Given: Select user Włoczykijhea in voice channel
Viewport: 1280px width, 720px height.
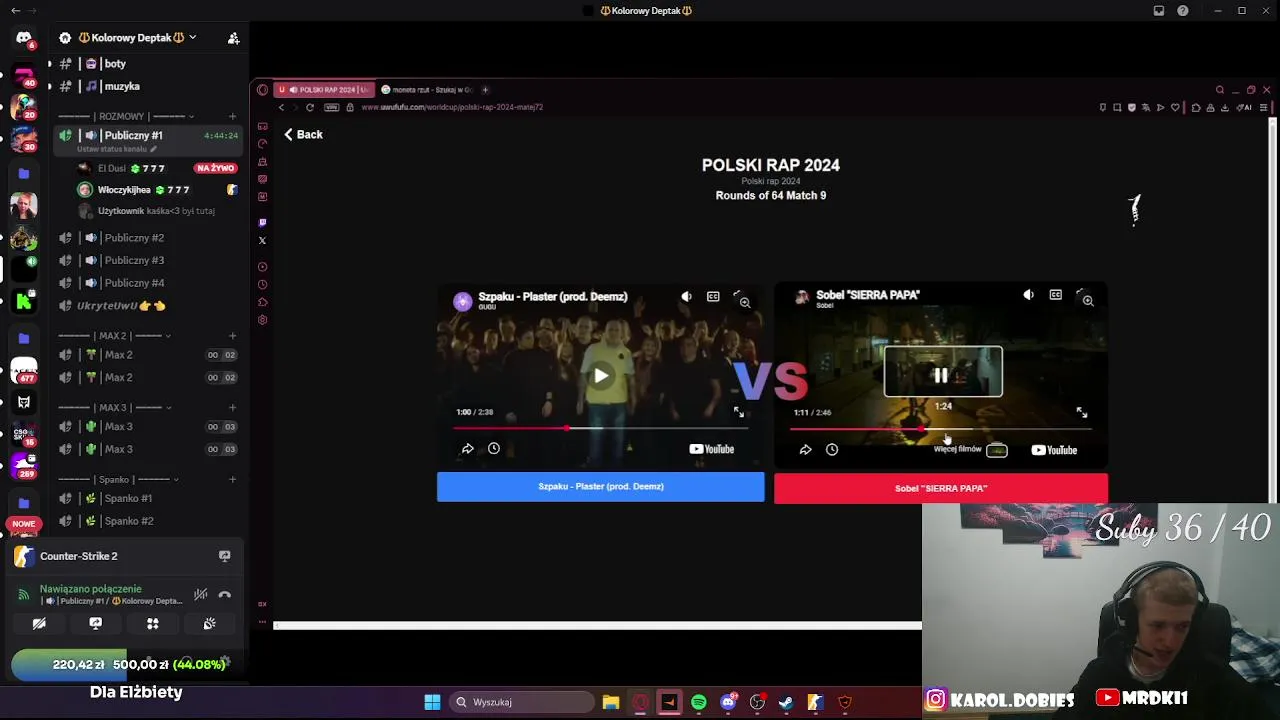Looking at the screenshot, I should pos(158,190).
